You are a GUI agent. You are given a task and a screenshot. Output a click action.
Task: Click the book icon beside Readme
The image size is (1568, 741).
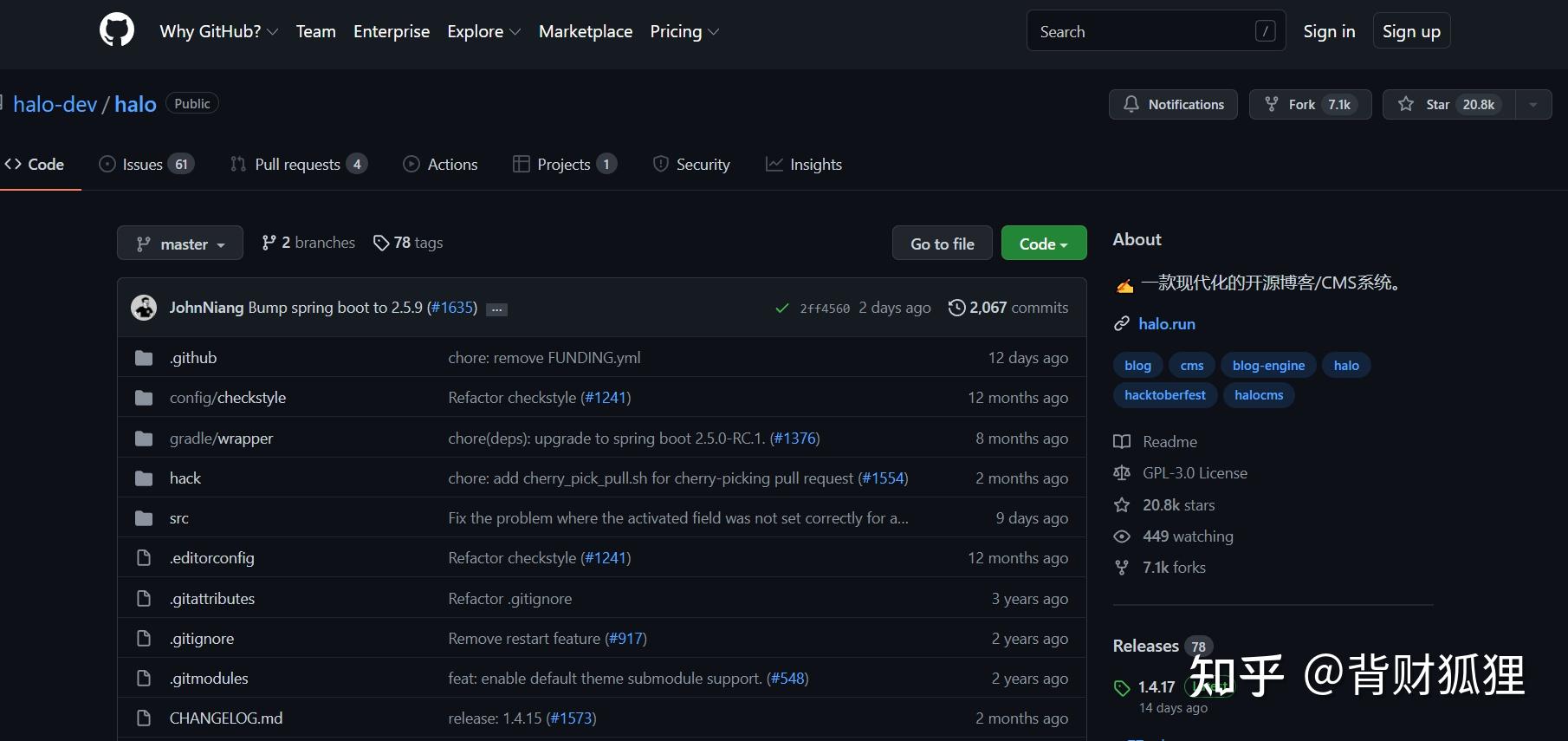1122,442
